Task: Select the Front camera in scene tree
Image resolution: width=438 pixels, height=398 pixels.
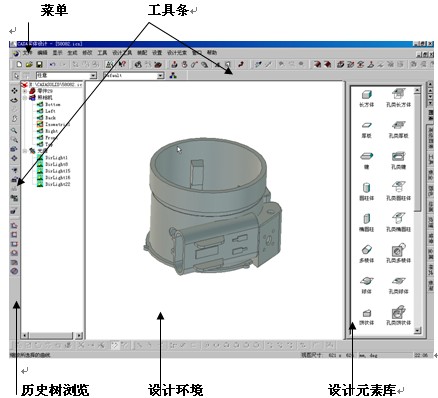Action: [x=47, y=138]
